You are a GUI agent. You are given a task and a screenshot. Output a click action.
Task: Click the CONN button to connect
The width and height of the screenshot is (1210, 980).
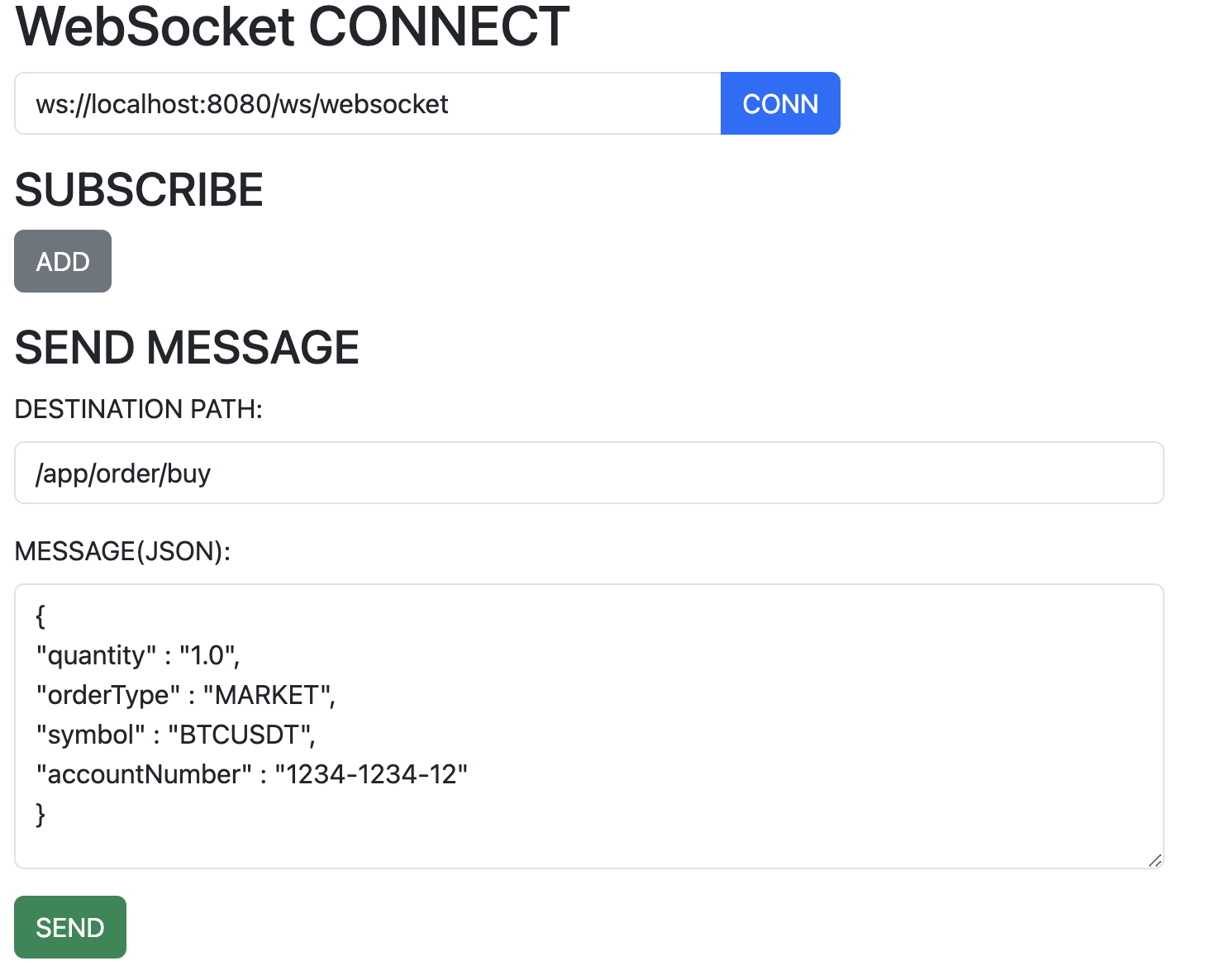(779, 102)
